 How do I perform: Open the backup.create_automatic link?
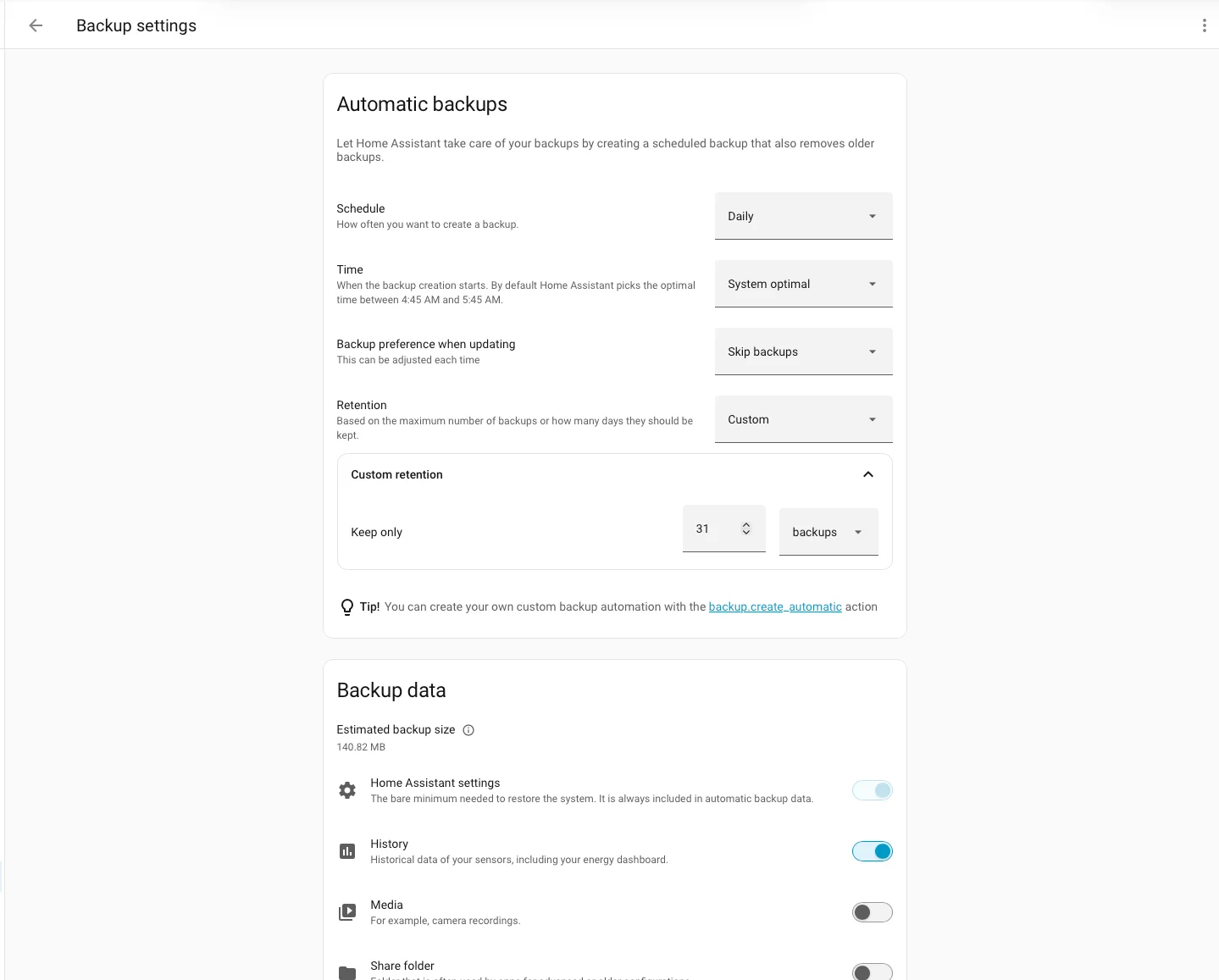click(x=775, y=606)
